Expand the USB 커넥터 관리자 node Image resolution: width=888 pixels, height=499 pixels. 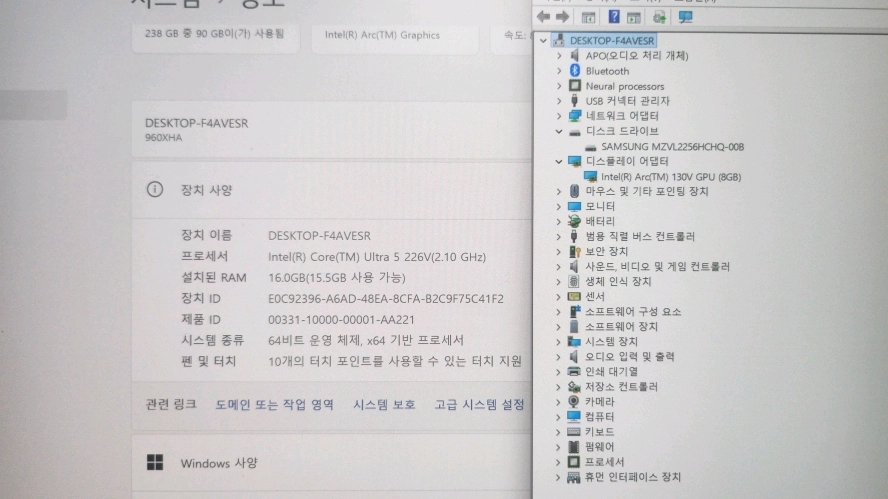click(x=559, y=101)
